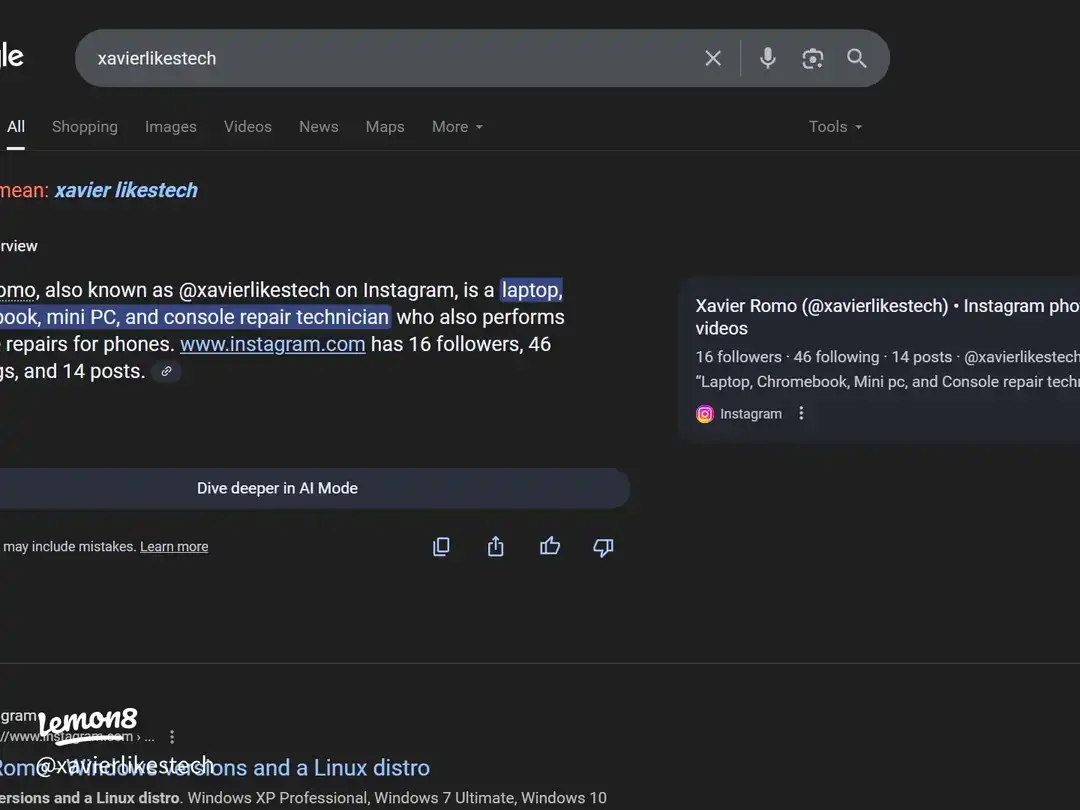Viewport: 1080px width, 810px height.
Task: Clear the search box with the X icon
Action: click(x=713, y=59)
